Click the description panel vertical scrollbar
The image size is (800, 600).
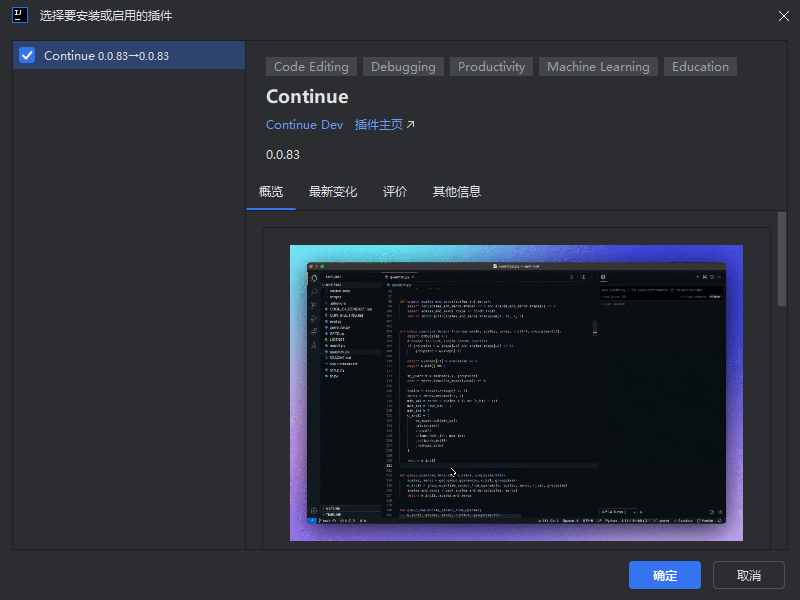[x=782, y=259]
